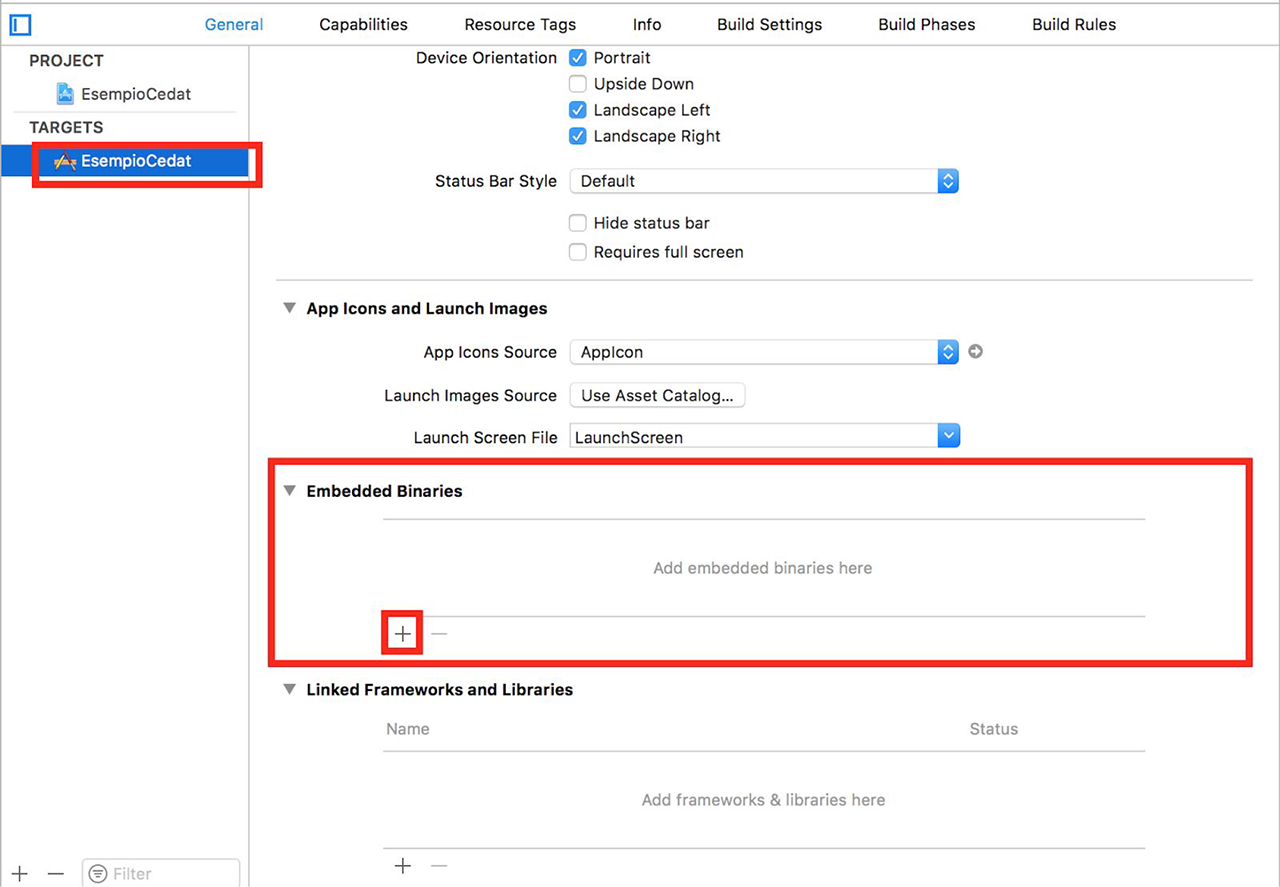Viewport: 1280px width, 887px height.
Task: Toggle the project navigator sidebar icon
Action: pyautogui.click(x=20, y=25)
